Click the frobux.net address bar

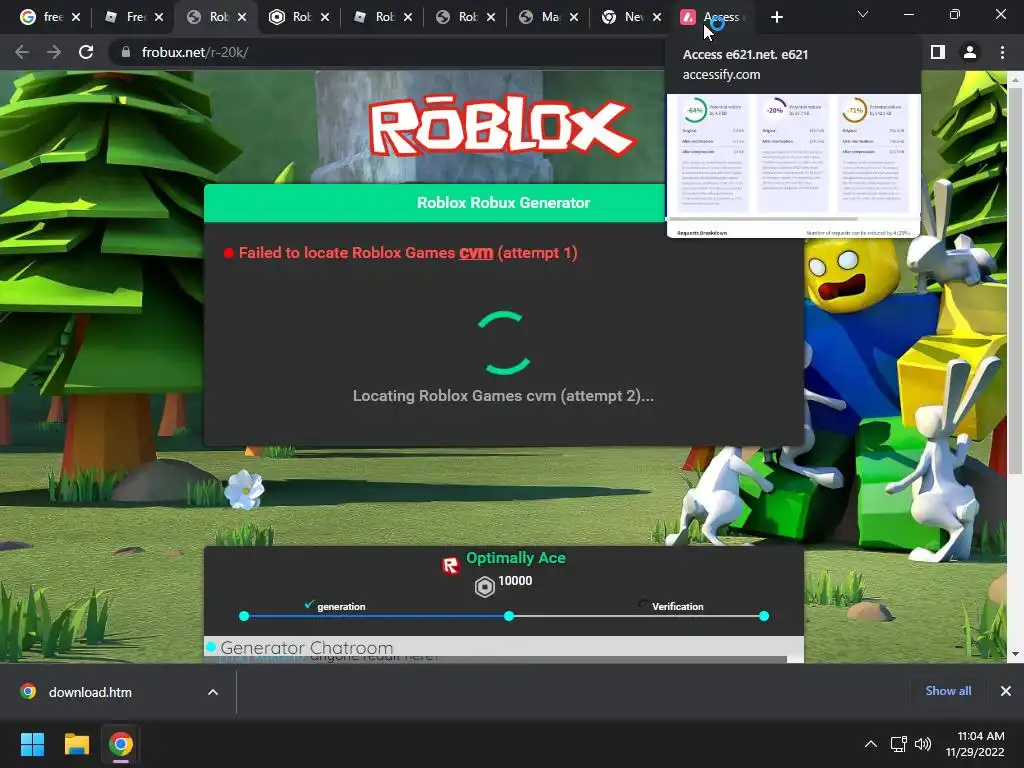pos(392,52)
